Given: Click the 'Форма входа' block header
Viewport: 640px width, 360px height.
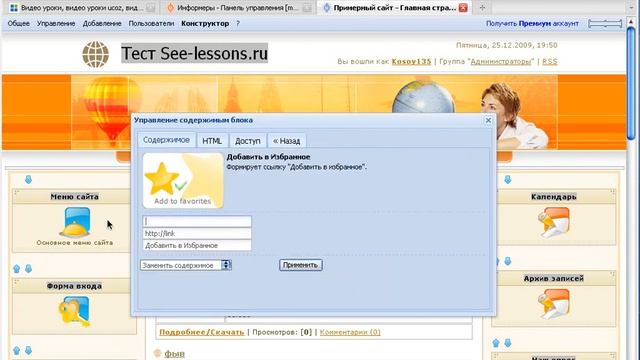Looking at the screenshot, I should tap(74, 286).
